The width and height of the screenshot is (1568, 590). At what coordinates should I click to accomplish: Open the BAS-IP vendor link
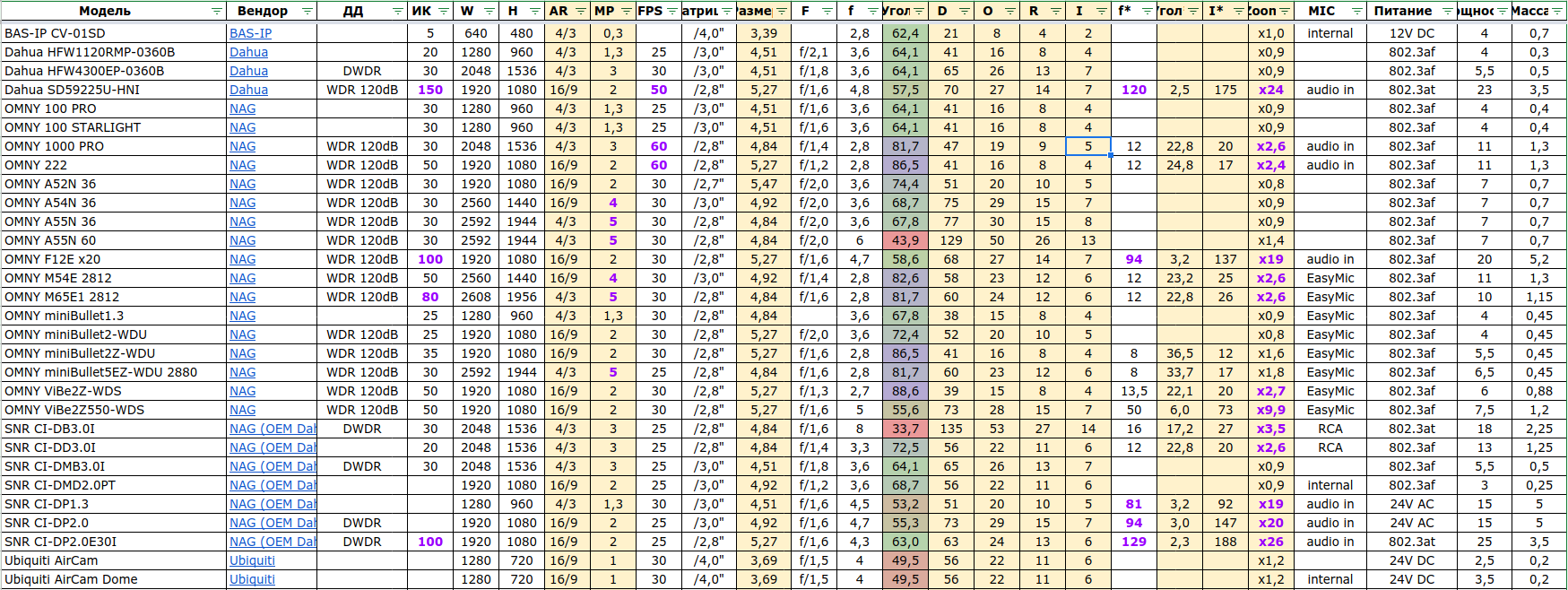(x=251, y=33)
